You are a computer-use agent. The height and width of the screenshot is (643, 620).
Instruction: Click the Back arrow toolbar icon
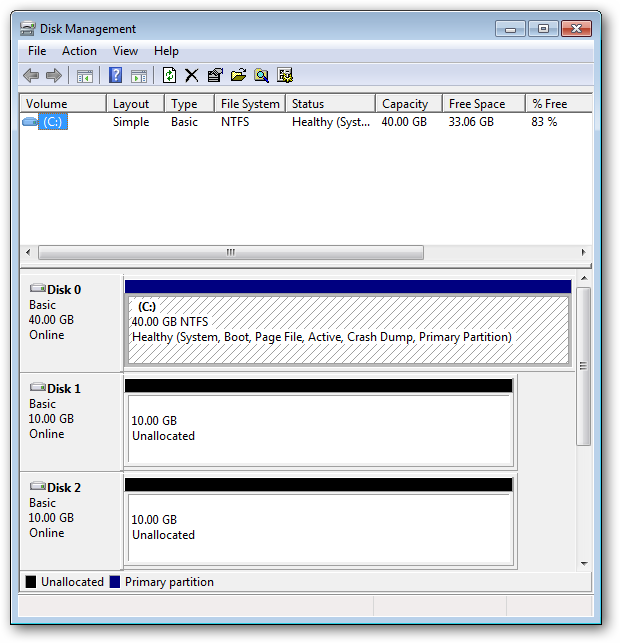31,75
